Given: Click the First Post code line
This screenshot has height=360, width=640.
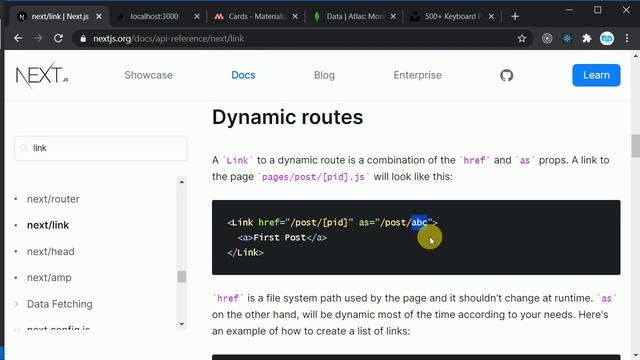Looking at the screenshot, I should point(282,238).
